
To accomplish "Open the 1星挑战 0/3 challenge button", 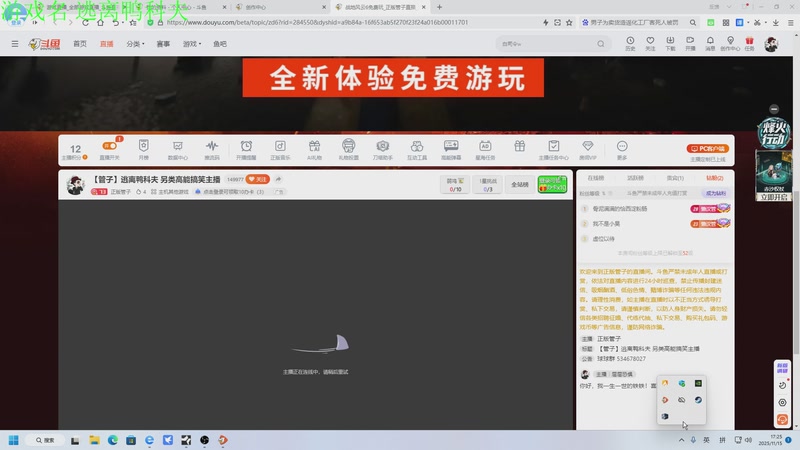I will click(488, 185).
